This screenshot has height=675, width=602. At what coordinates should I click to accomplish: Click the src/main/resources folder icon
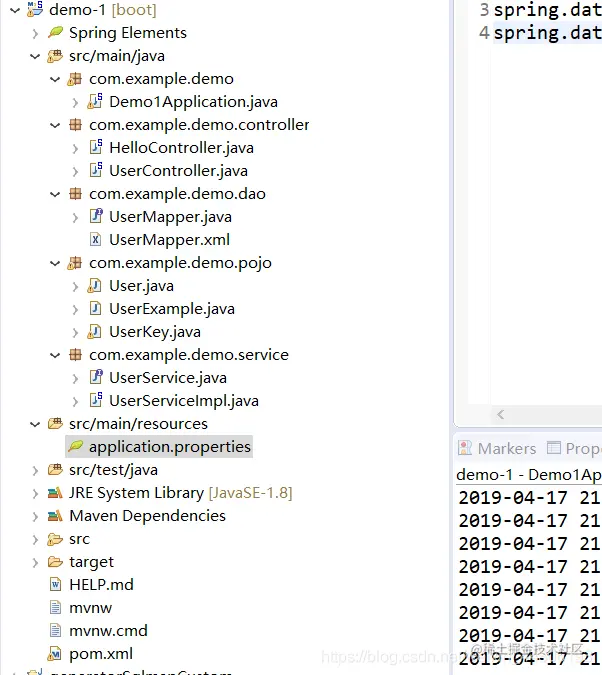click(x=55, y=424)
